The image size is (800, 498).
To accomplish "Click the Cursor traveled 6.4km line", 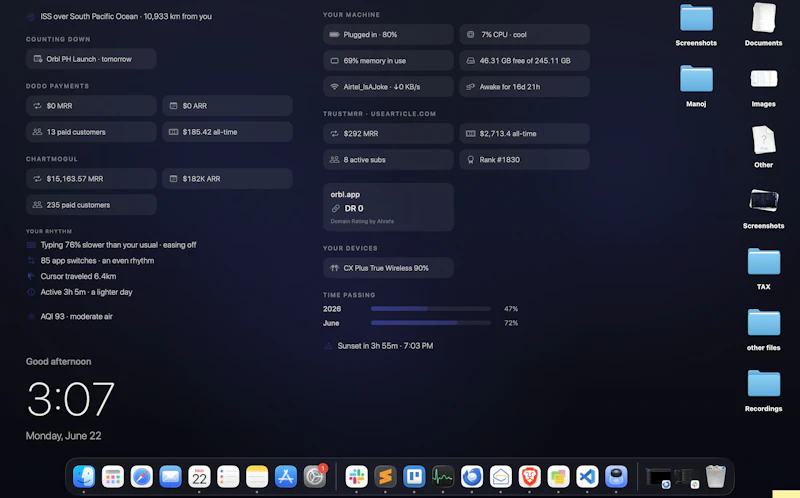I will (x=71, y=277).
